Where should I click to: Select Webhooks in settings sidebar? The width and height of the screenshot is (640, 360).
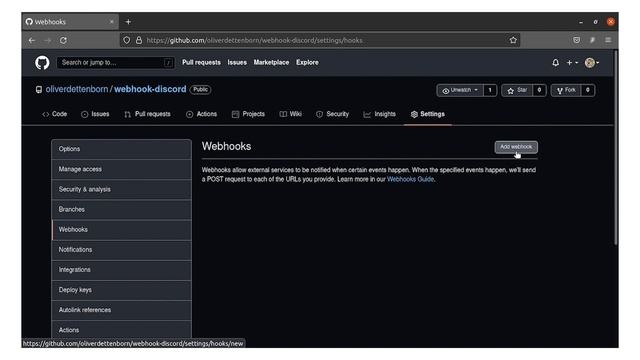click(122, 230)
